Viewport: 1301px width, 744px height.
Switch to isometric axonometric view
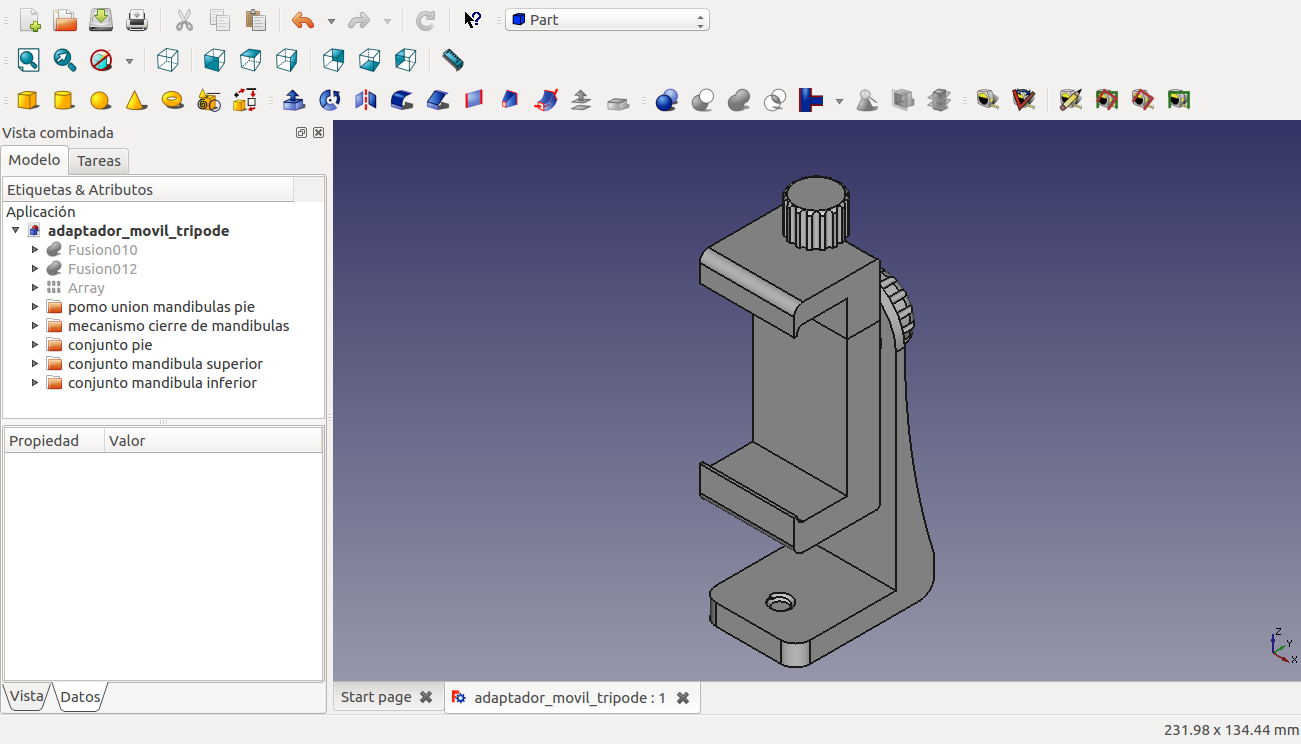pyautogui.click(x=168, y=60)
